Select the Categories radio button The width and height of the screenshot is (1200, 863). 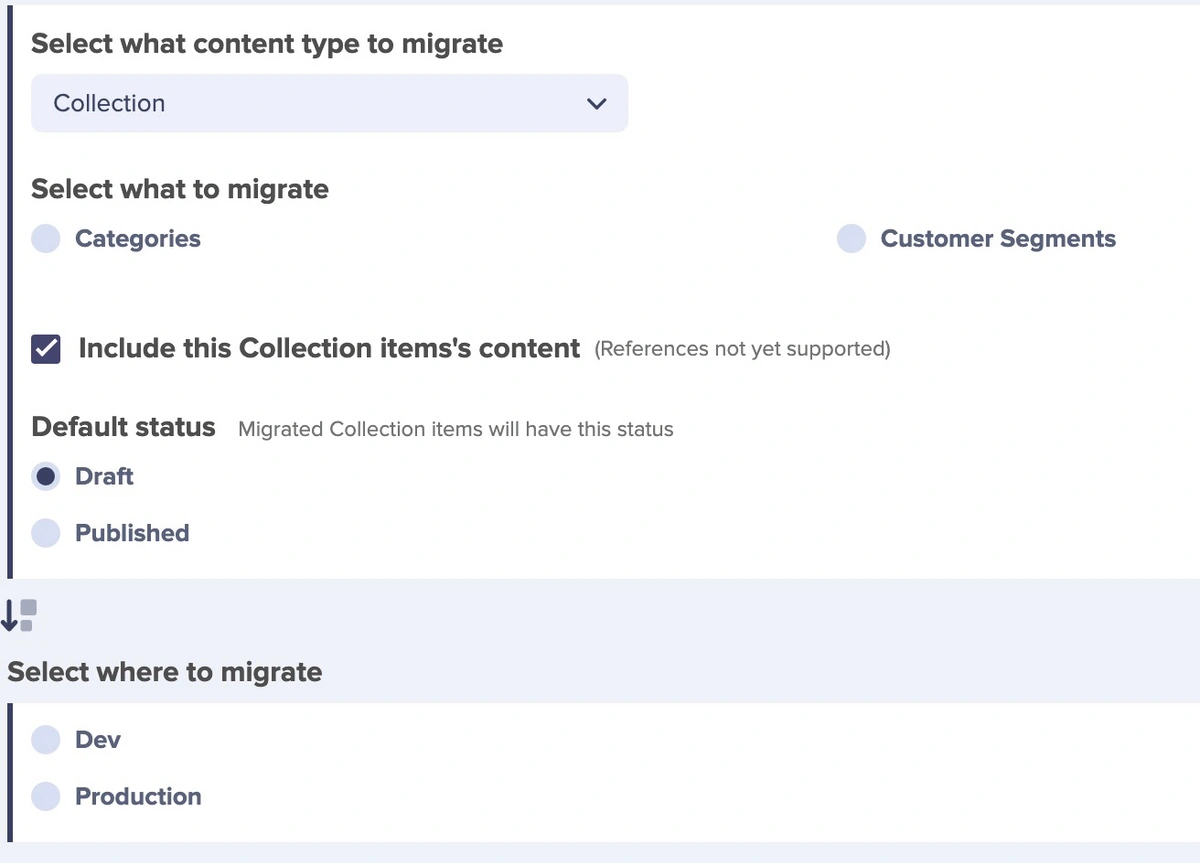pyautogui.click(x=46, y=239)
